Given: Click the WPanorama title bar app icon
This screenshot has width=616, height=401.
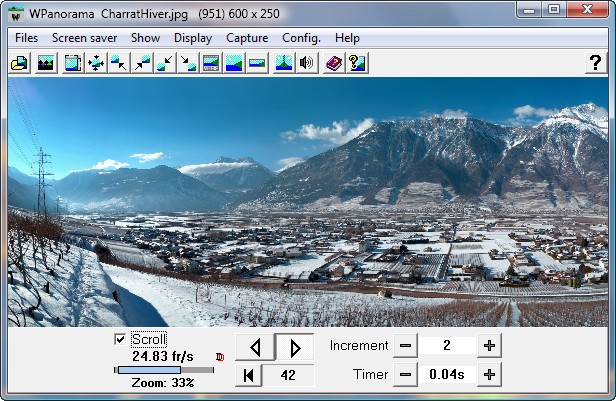Looking at the screenshot, I should (x=16, y=14).
